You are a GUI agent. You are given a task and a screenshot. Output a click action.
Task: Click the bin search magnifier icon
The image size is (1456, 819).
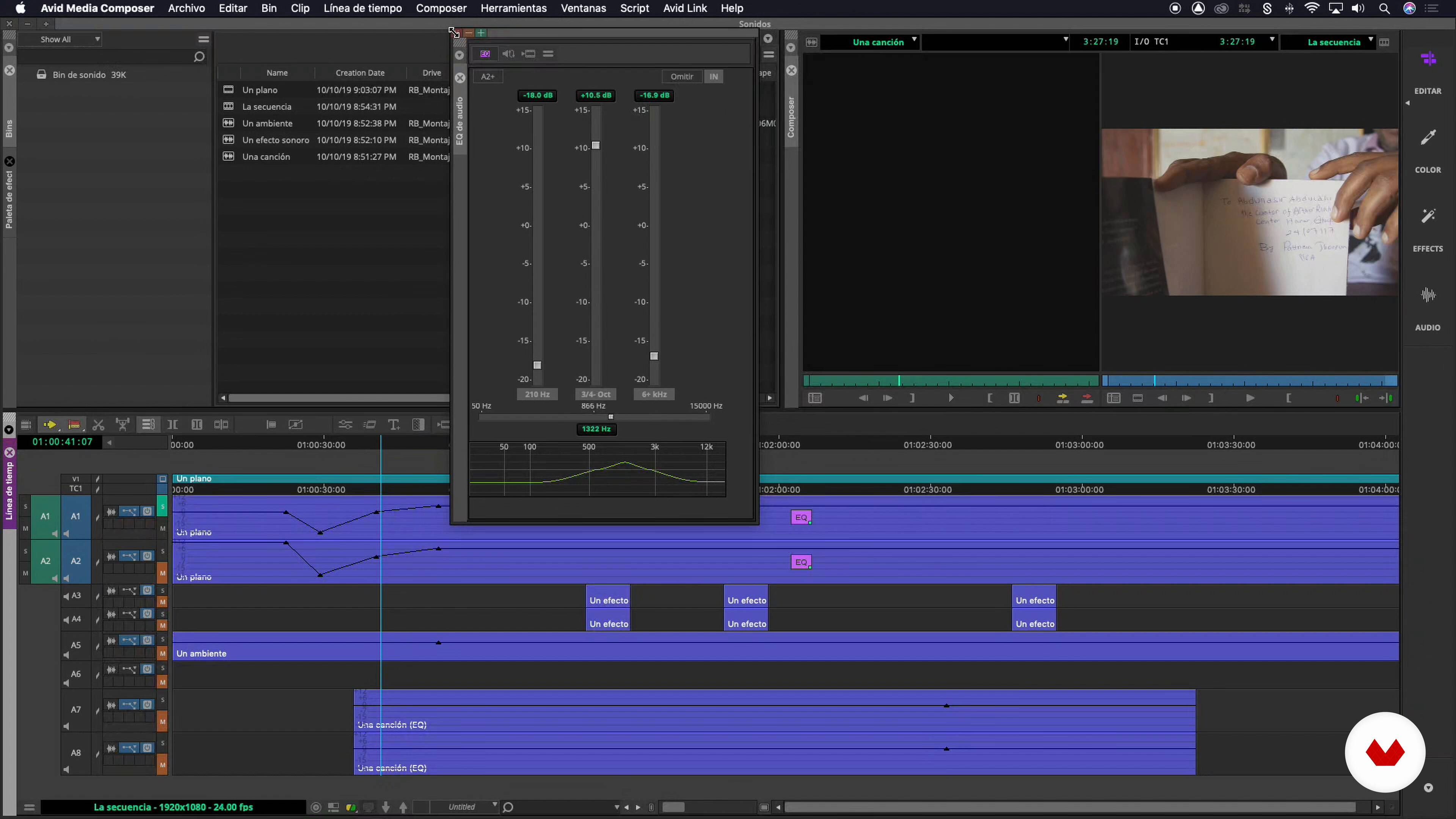(199, 56)
